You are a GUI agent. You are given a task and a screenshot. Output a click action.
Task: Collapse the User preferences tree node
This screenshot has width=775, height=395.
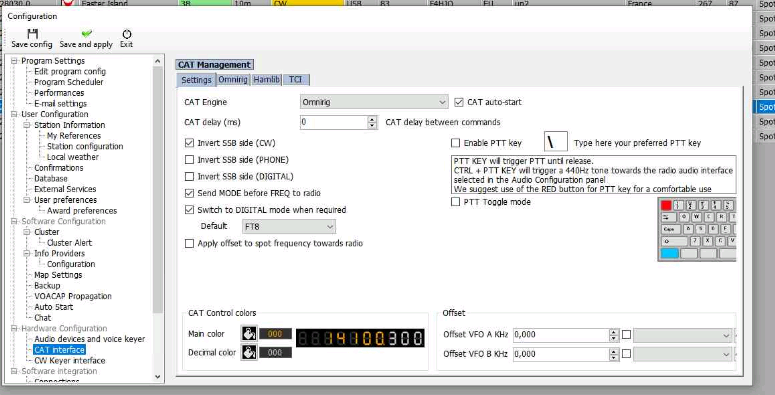[x=27, y=200]
